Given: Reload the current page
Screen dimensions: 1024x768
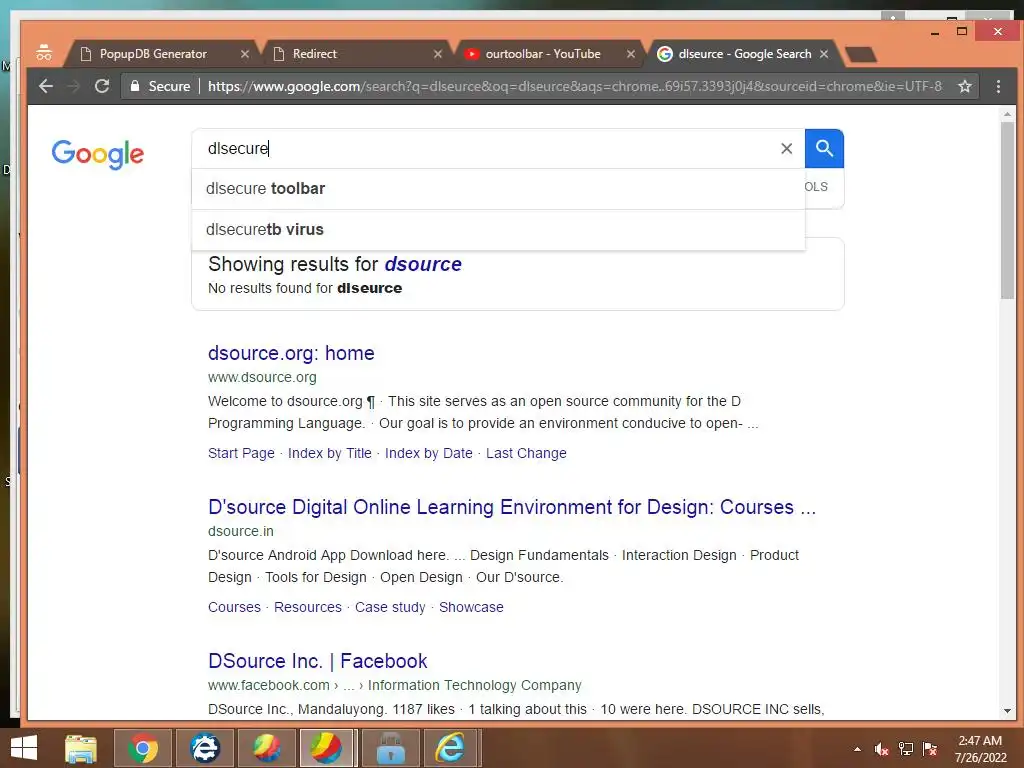Looking at the screenshot, I should click(x=102, y=86).
